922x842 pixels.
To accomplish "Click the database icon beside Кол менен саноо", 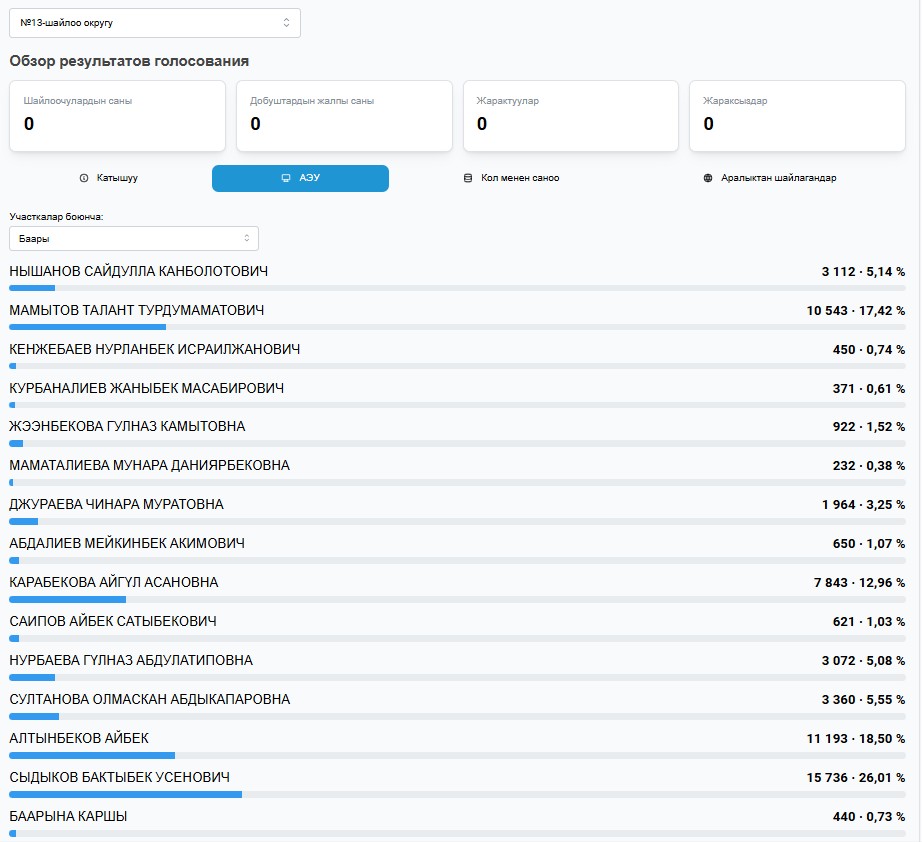I will click(x=467, y=178).
